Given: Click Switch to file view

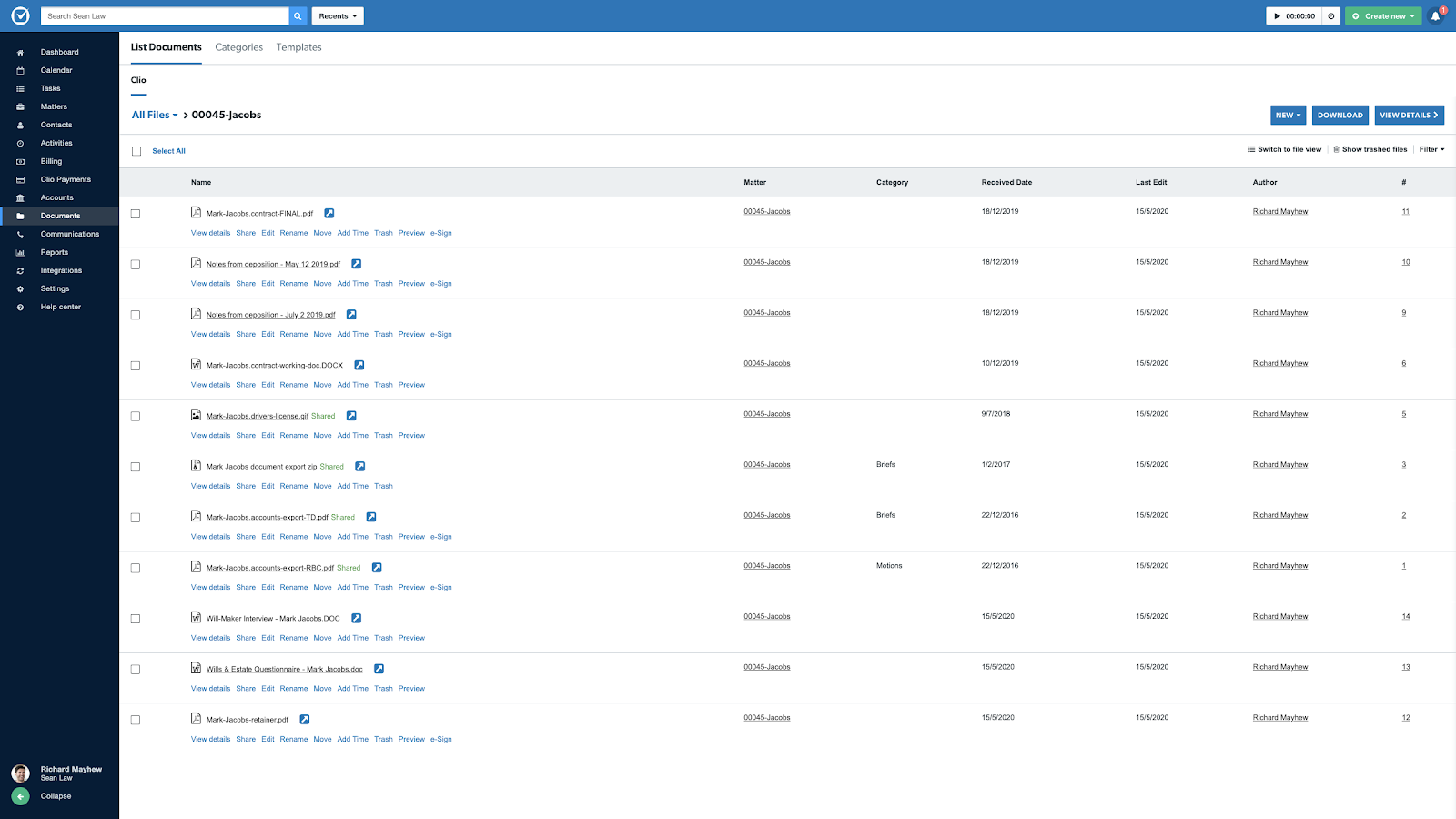Looking at the screenshot, I should (1284, 149).
